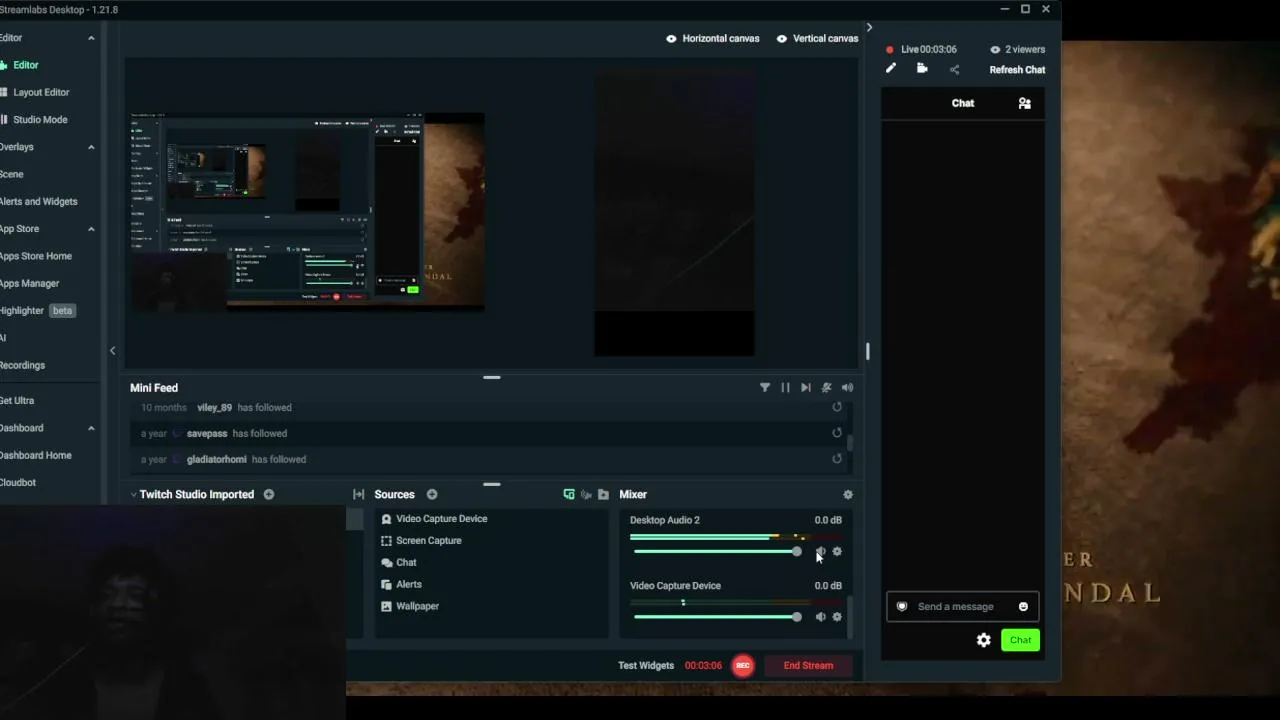Click the horizontal canvas preview thumbnail

[x=307, y=212]
